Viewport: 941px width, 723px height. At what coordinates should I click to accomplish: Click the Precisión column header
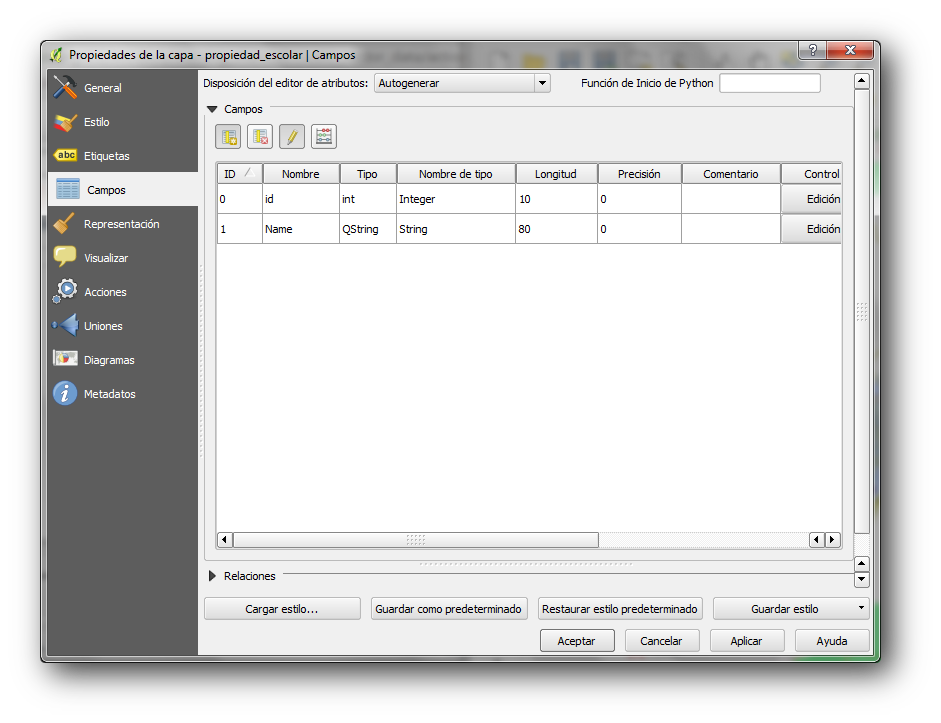coord(639,174)
